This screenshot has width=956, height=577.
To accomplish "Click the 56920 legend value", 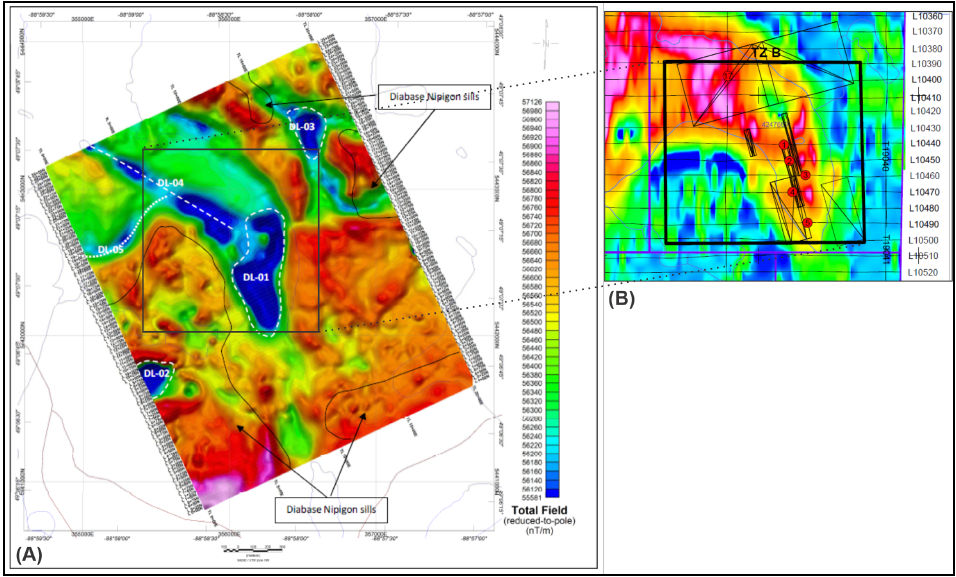I will coord(530,138).
